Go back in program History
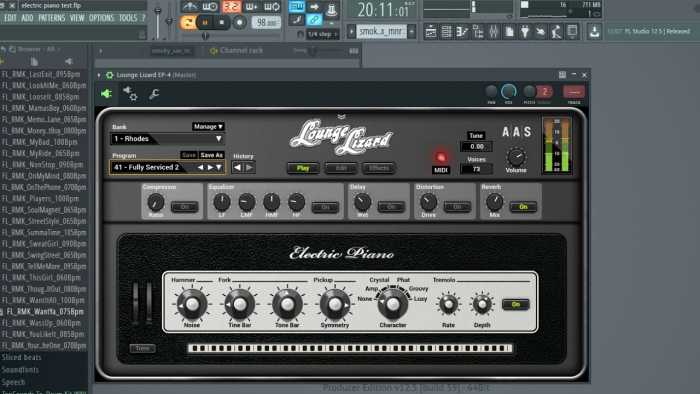Viewport: 700px width, 394px height. click(238, 168)
